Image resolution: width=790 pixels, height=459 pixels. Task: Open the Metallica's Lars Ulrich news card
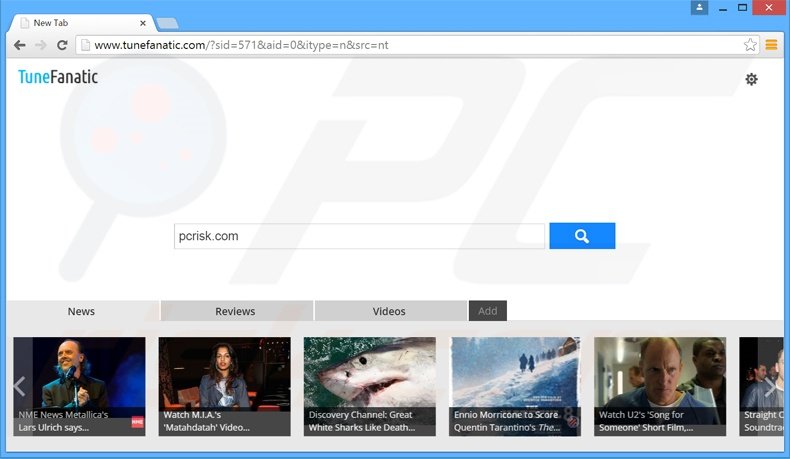pos(79,386)
